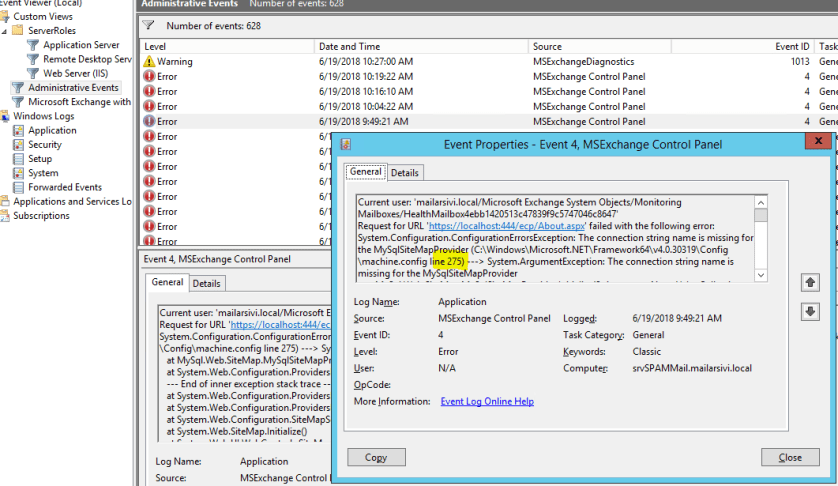This screenshot has width=838, height=486.
Task: Click the filter funnel icon above the event list
Action: coord(149,25)
